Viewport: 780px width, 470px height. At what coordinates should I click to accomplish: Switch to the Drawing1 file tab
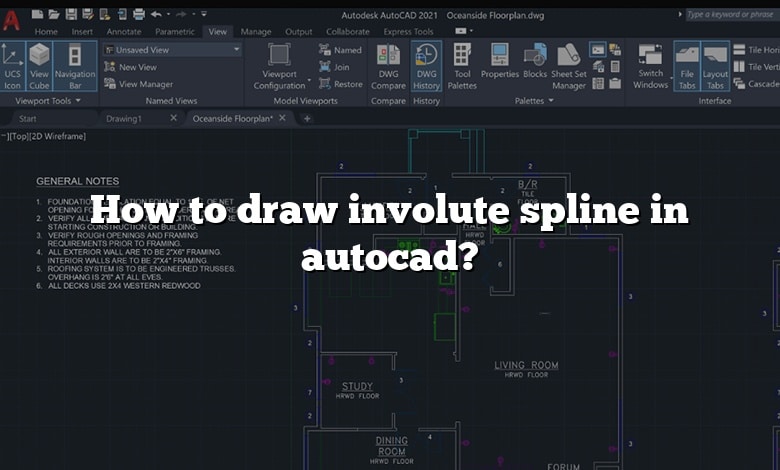(124, 118)
